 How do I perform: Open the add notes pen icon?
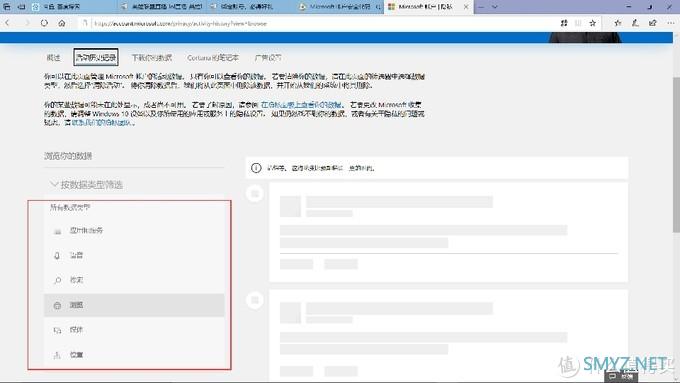click(635, 23)
